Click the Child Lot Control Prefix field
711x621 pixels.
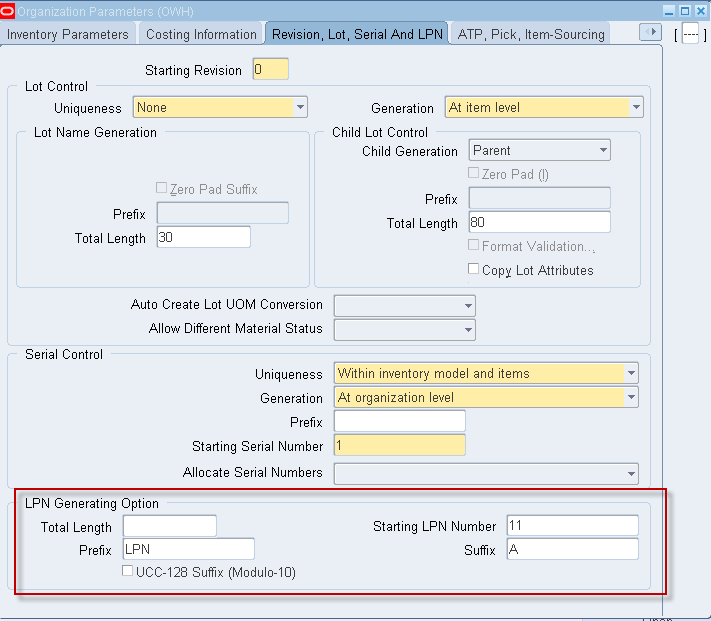tap(540, 198)
